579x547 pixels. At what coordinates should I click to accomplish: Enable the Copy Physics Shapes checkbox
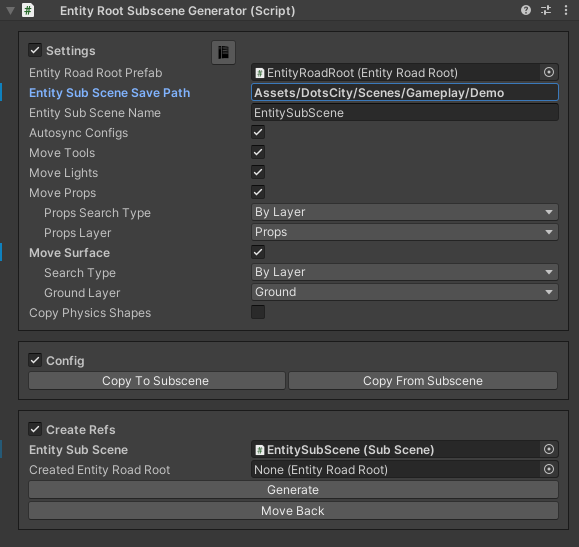[x=258, y=312]
